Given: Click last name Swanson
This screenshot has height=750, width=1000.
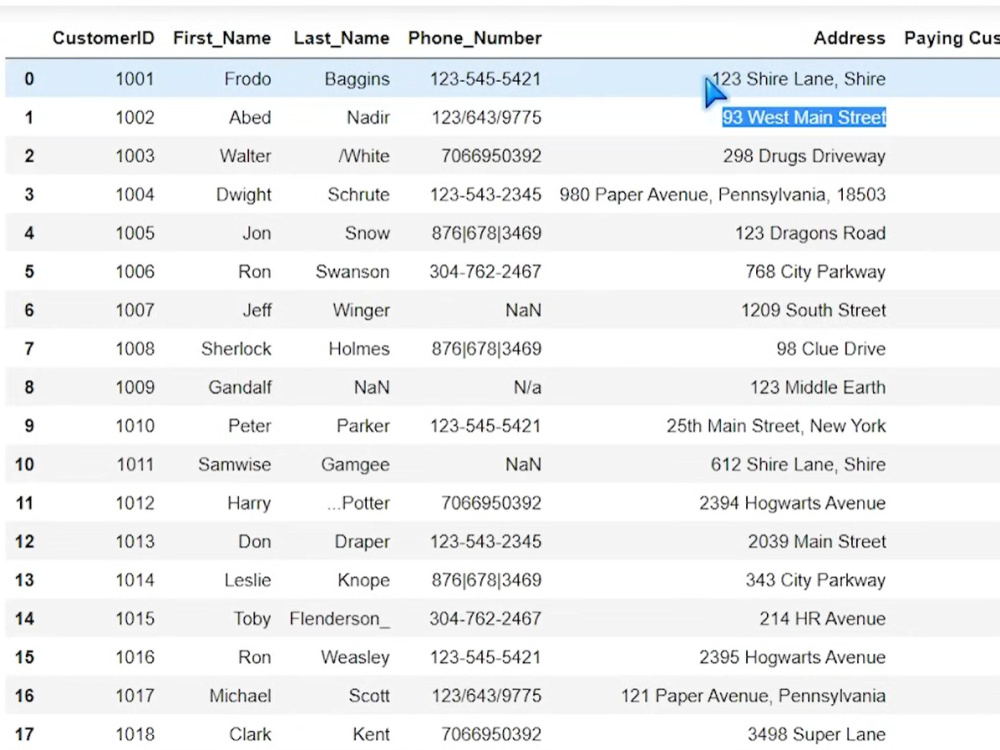Looking at the screenshot, I should (x=353, y=272).
